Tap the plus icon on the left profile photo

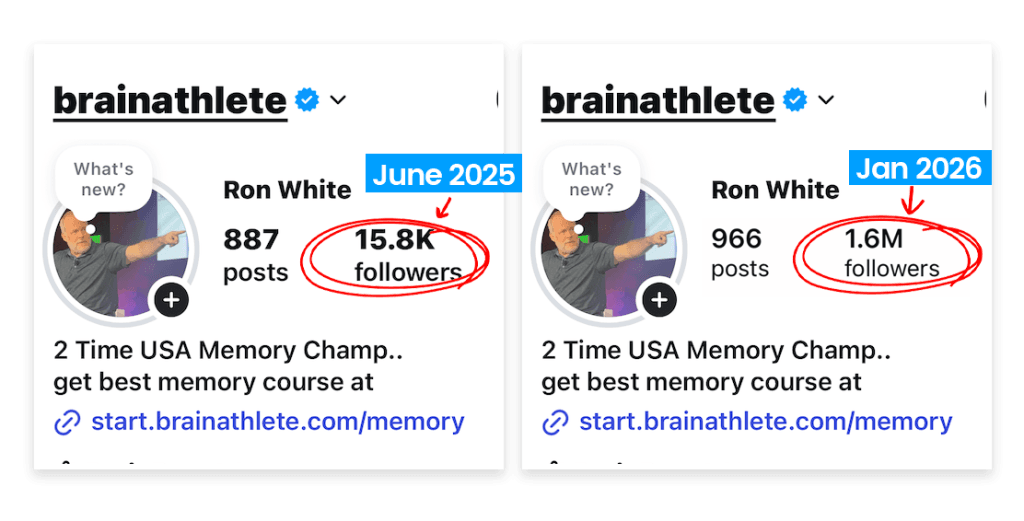click(x=172, y=299)
